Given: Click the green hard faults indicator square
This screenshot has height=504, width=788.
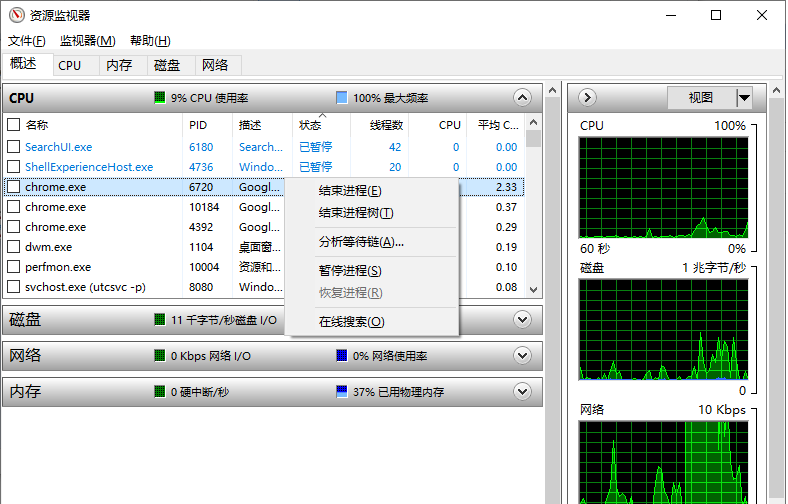Looking at the screenshot, I should (x=159, y=391).
